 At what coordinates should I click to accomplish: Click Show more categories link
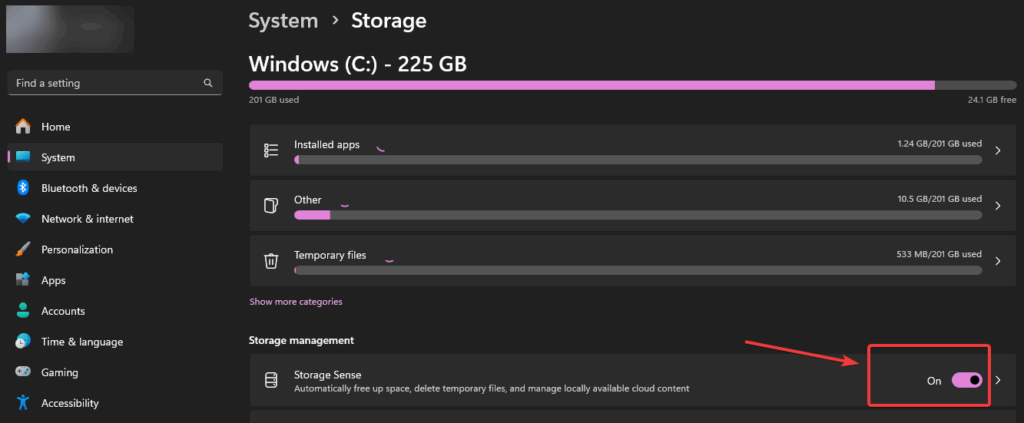296,302
